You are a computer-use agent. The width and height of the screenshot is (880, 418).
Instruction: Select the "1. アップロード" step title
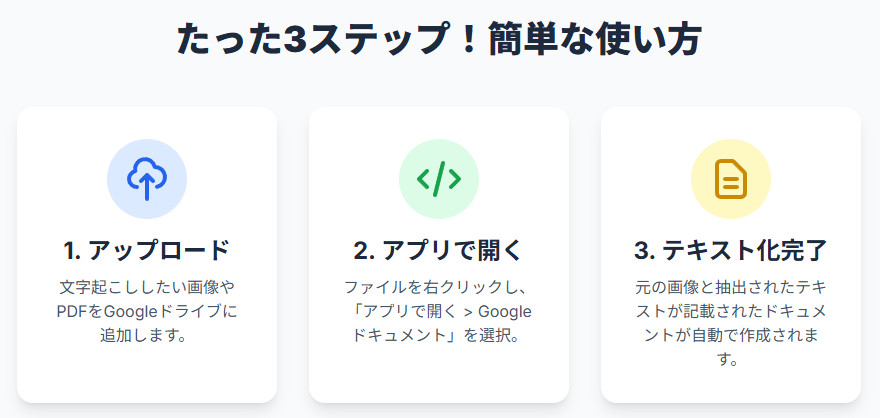(147, 249)
